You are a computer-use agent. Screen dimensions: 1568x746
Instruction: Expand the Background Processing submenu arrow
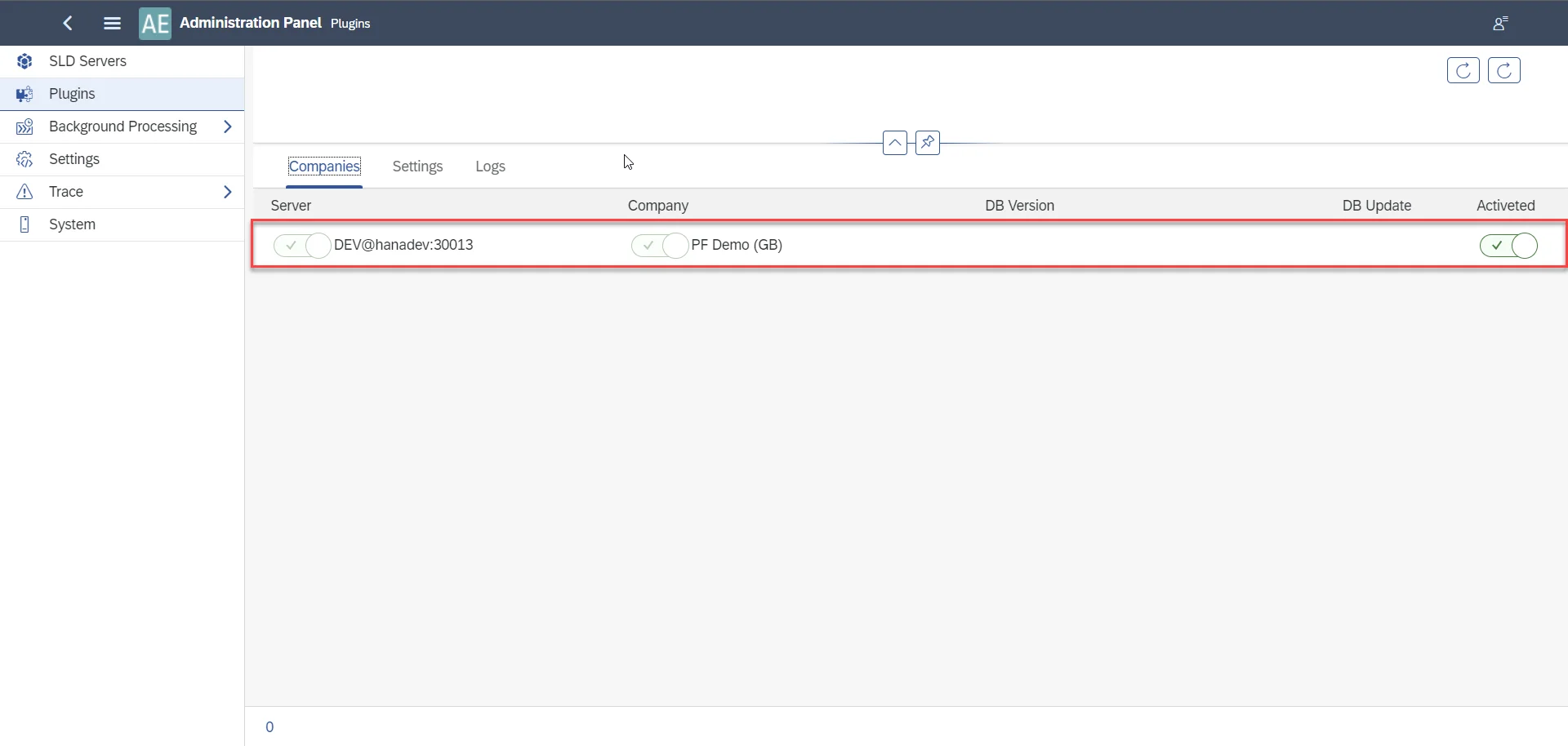(228, 127)
